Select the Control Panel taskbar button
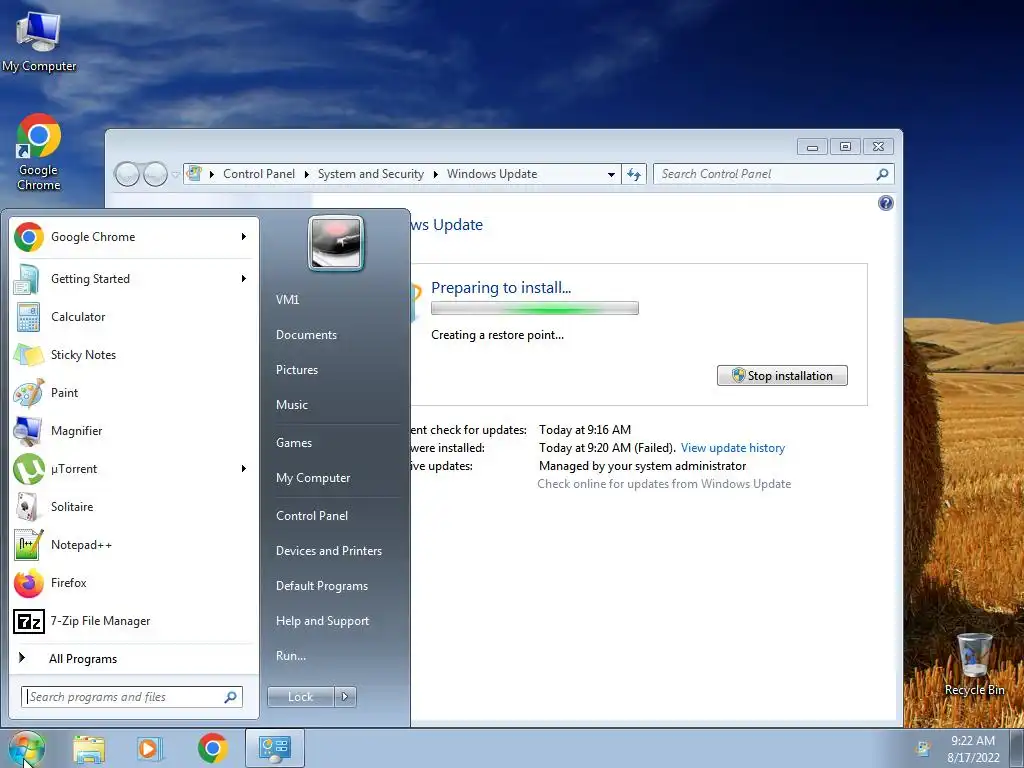Screen dimensions: 1024x768 (x=275, y=748)
